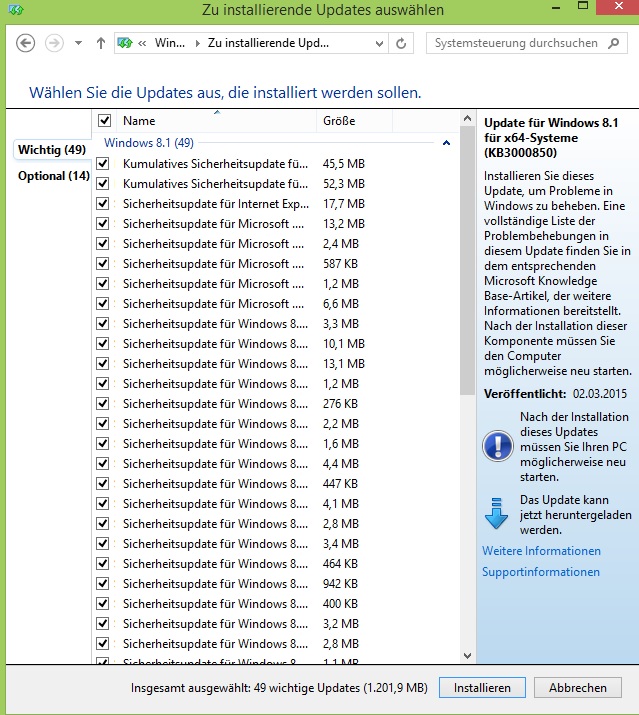The image size is (639, 715).
Task: Select the Sicherheitsupdate row sized 4,4 MB
Action: pos(275,464)
